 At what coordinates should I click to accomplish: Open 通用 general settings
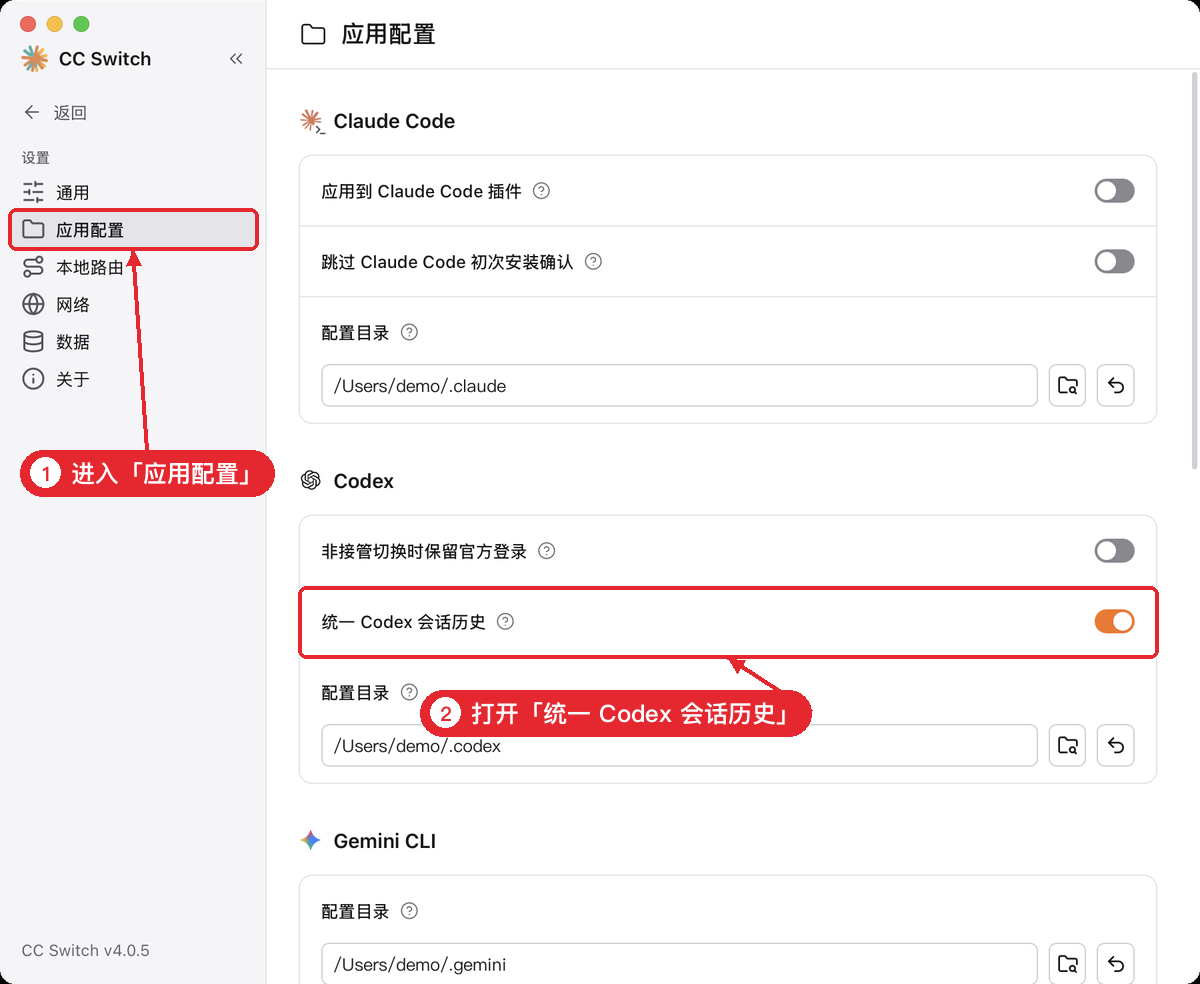133,192
